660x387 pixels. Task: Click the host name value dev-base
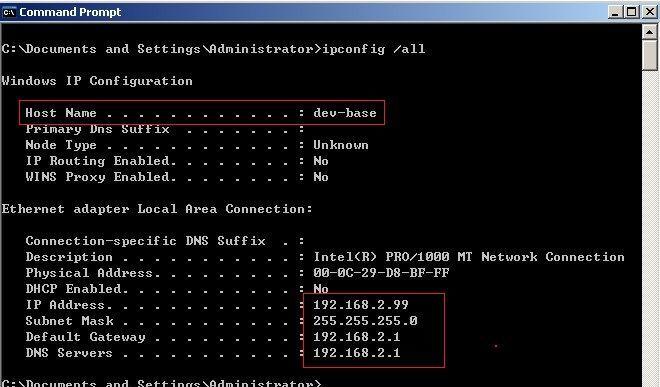coord(345,113)
